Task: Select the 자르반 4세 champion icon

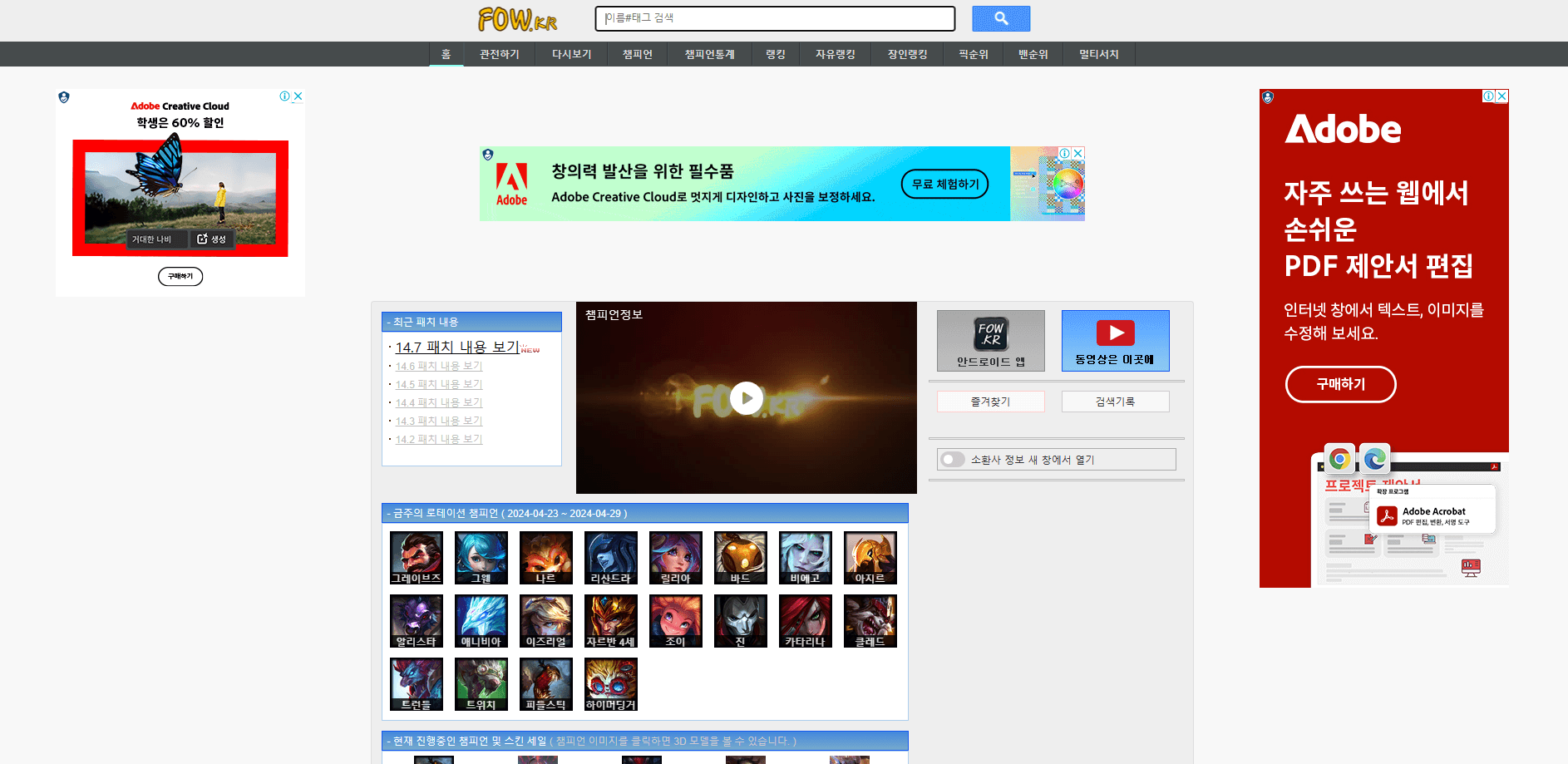Action: (611, 621)
